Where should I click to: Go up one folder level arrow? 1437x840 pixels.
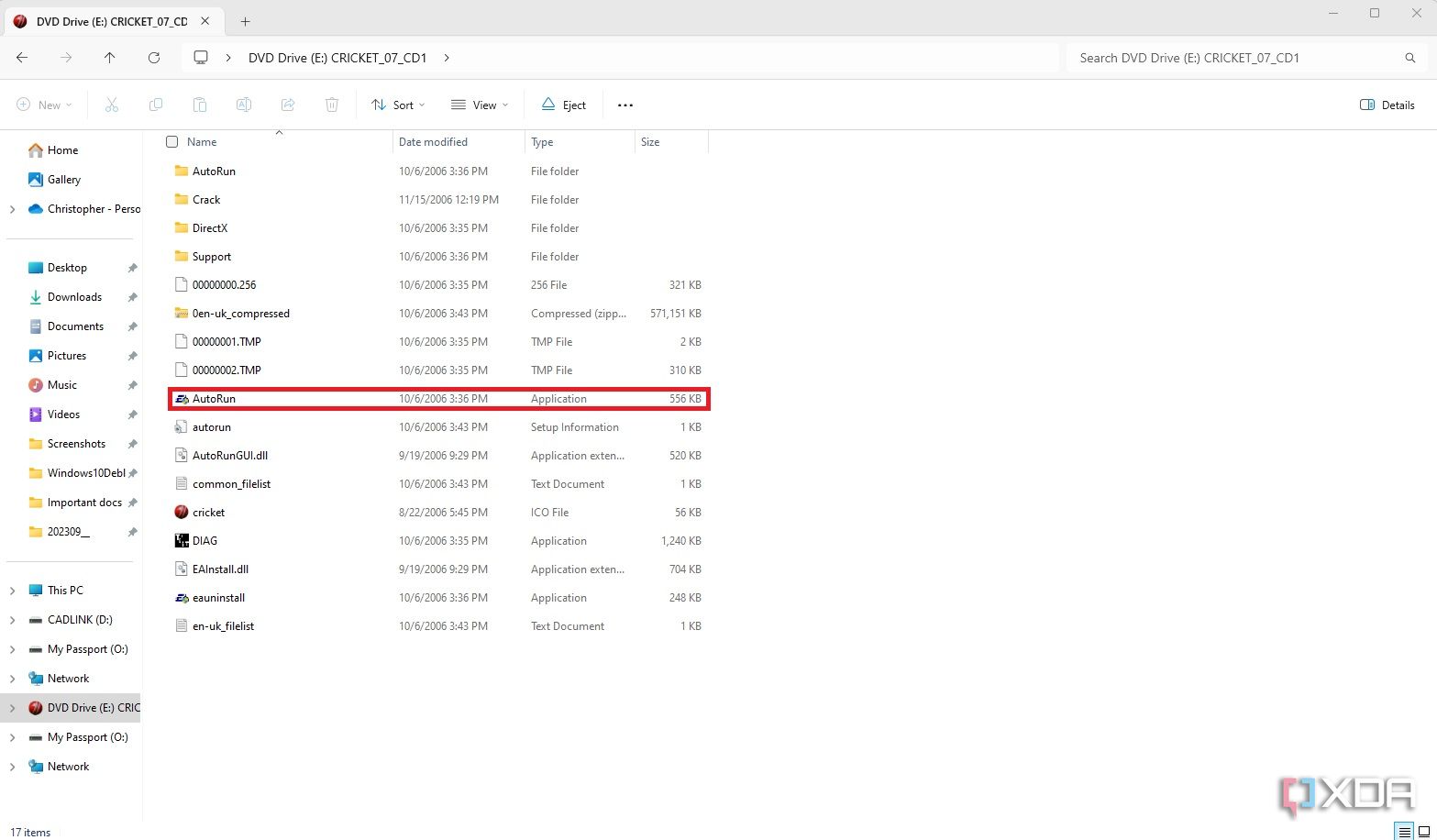click(110, 57)
